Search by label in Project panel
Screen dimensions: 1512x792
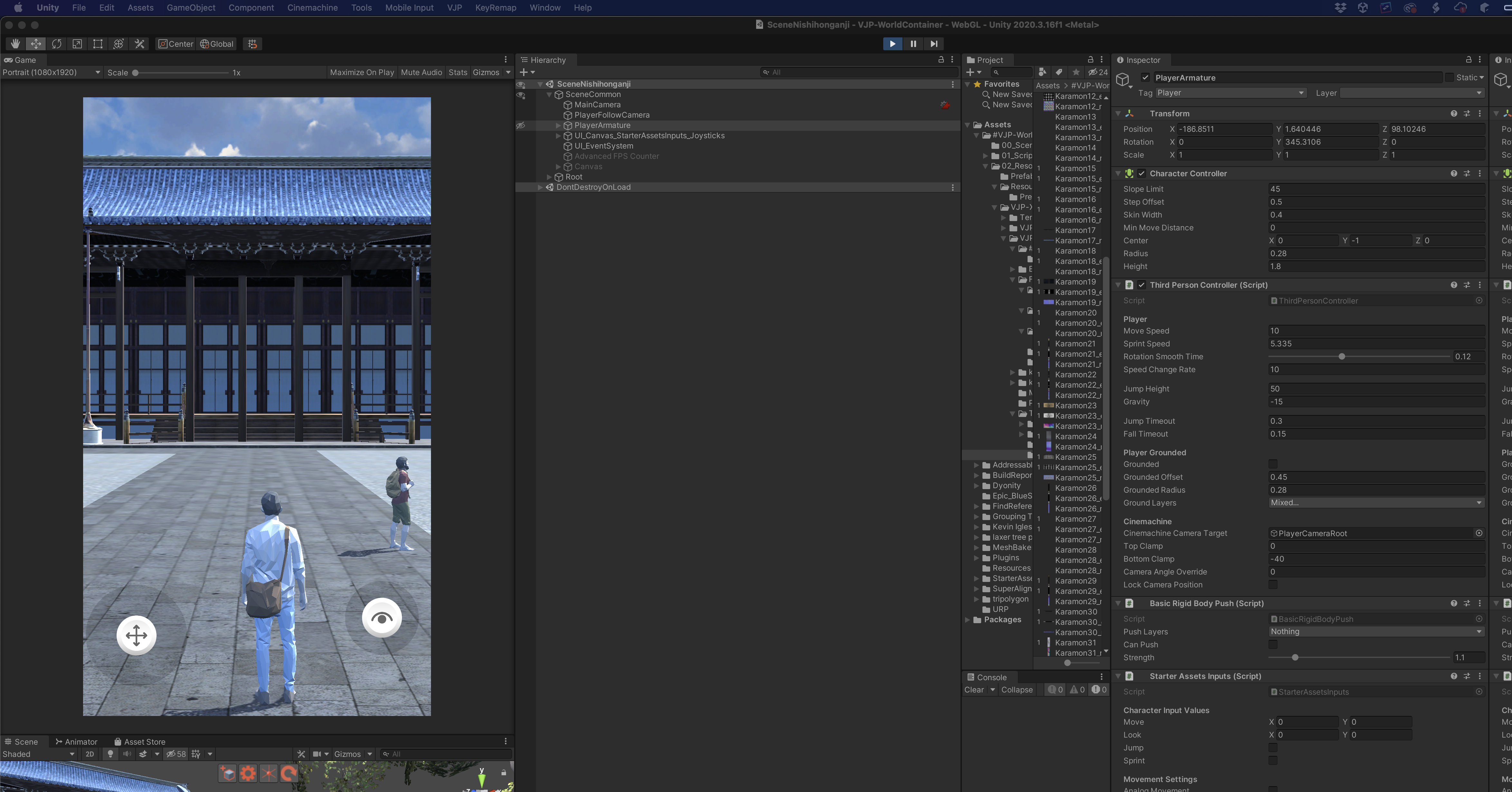coord(1059,72)
